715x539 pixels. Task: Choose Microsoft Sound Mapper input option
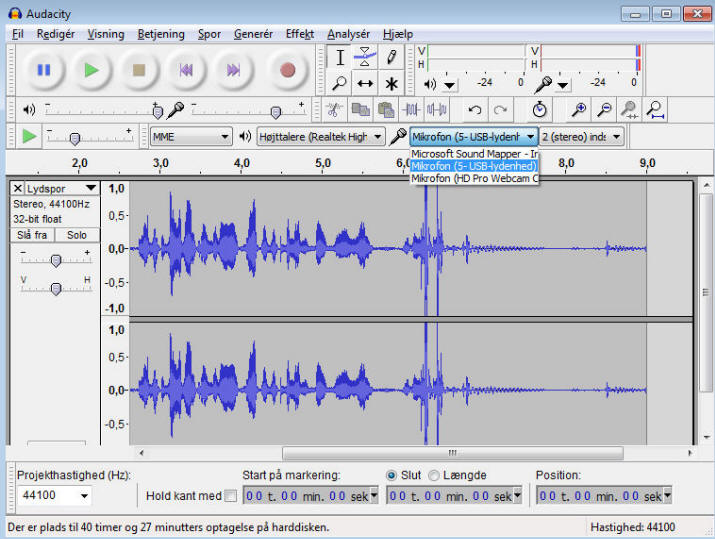pos(474,154)
